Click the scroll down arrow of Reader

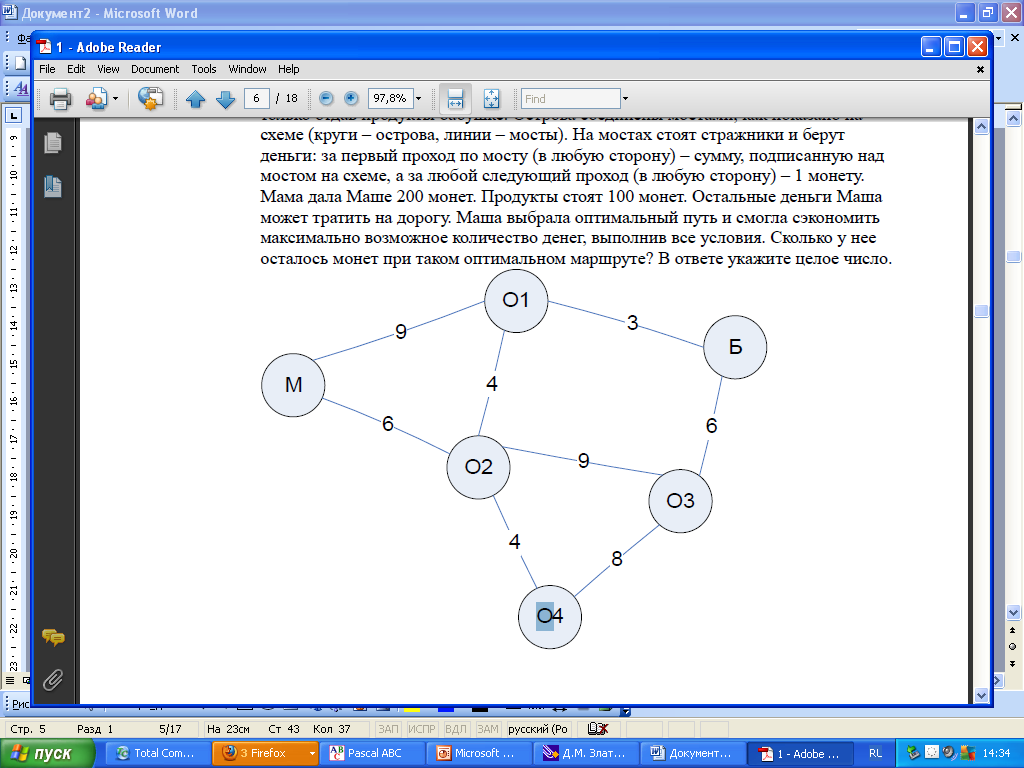tap(981, 696)
